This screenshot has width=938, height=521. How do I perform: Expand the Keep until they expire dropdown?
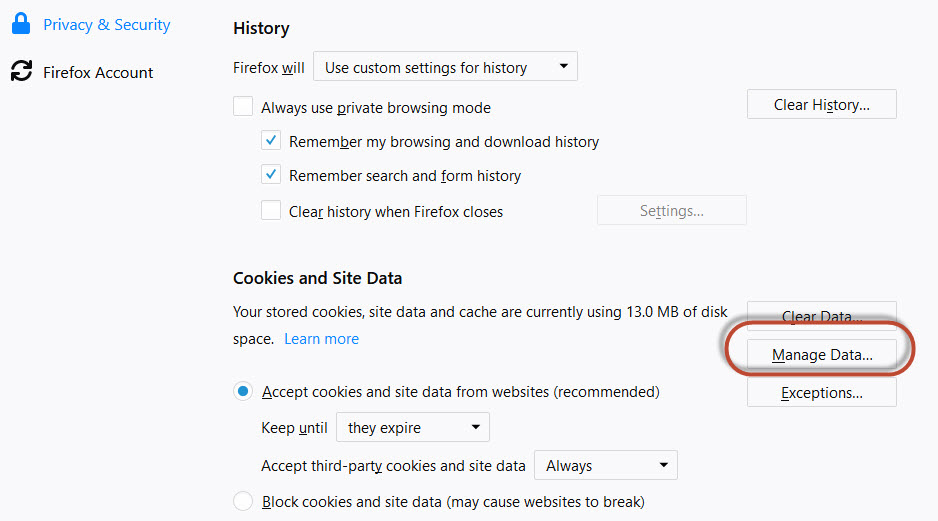(413, 427)
